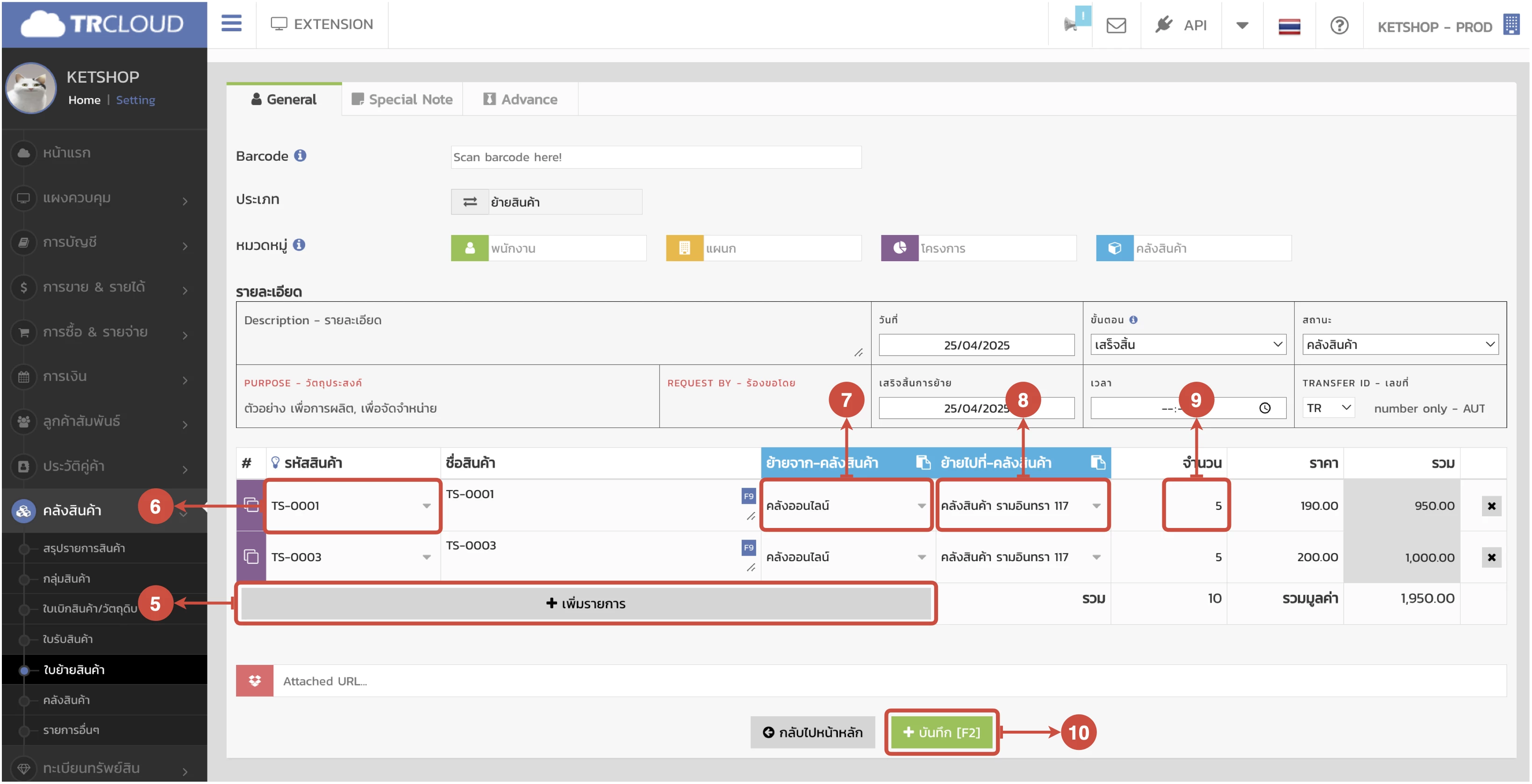The width and height of the screenshot is (1532, 784).
Task: Click the Attached URL input field
Action: (890, 681)
